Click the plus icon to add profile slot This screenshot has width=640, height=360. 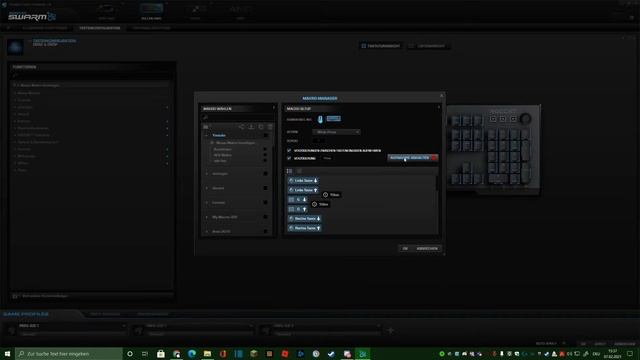click(x=391, y=331)
